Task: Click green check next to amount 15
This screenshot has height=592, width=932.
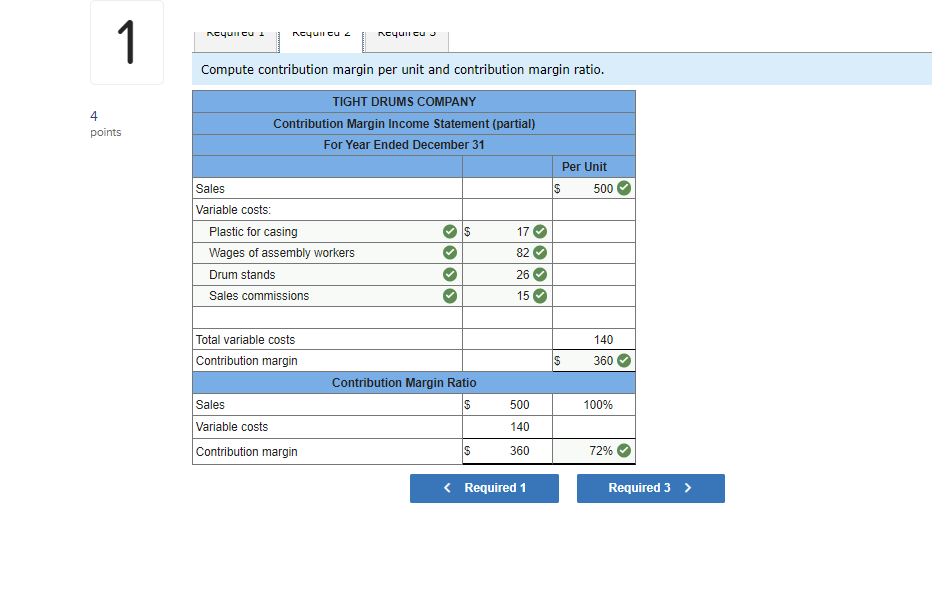Action: tap(540, 296)
